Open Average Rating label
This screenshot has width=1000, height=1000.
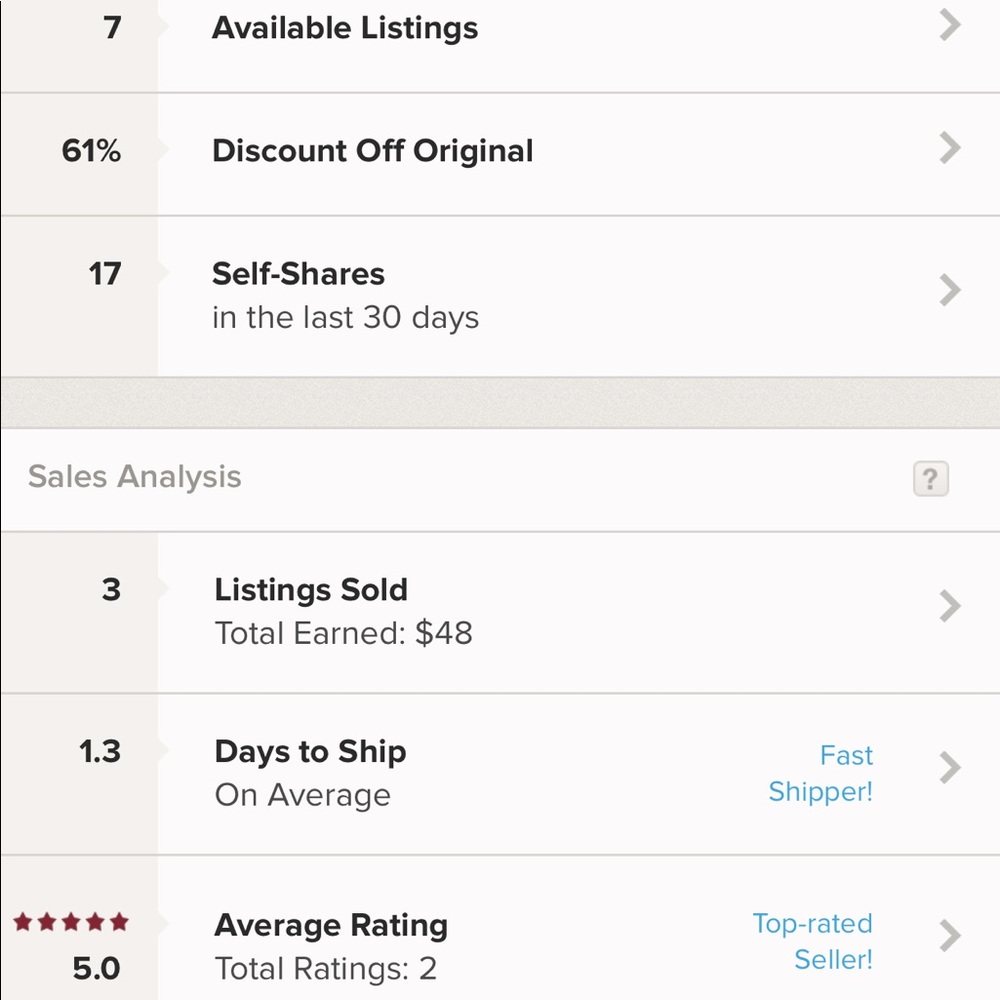330,925
